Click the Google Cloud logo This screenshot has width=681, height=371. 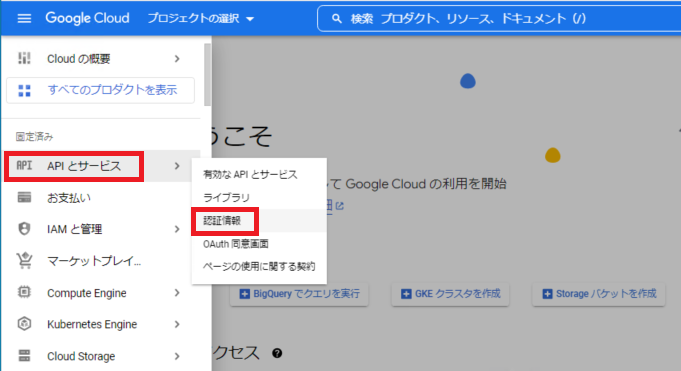87,18
